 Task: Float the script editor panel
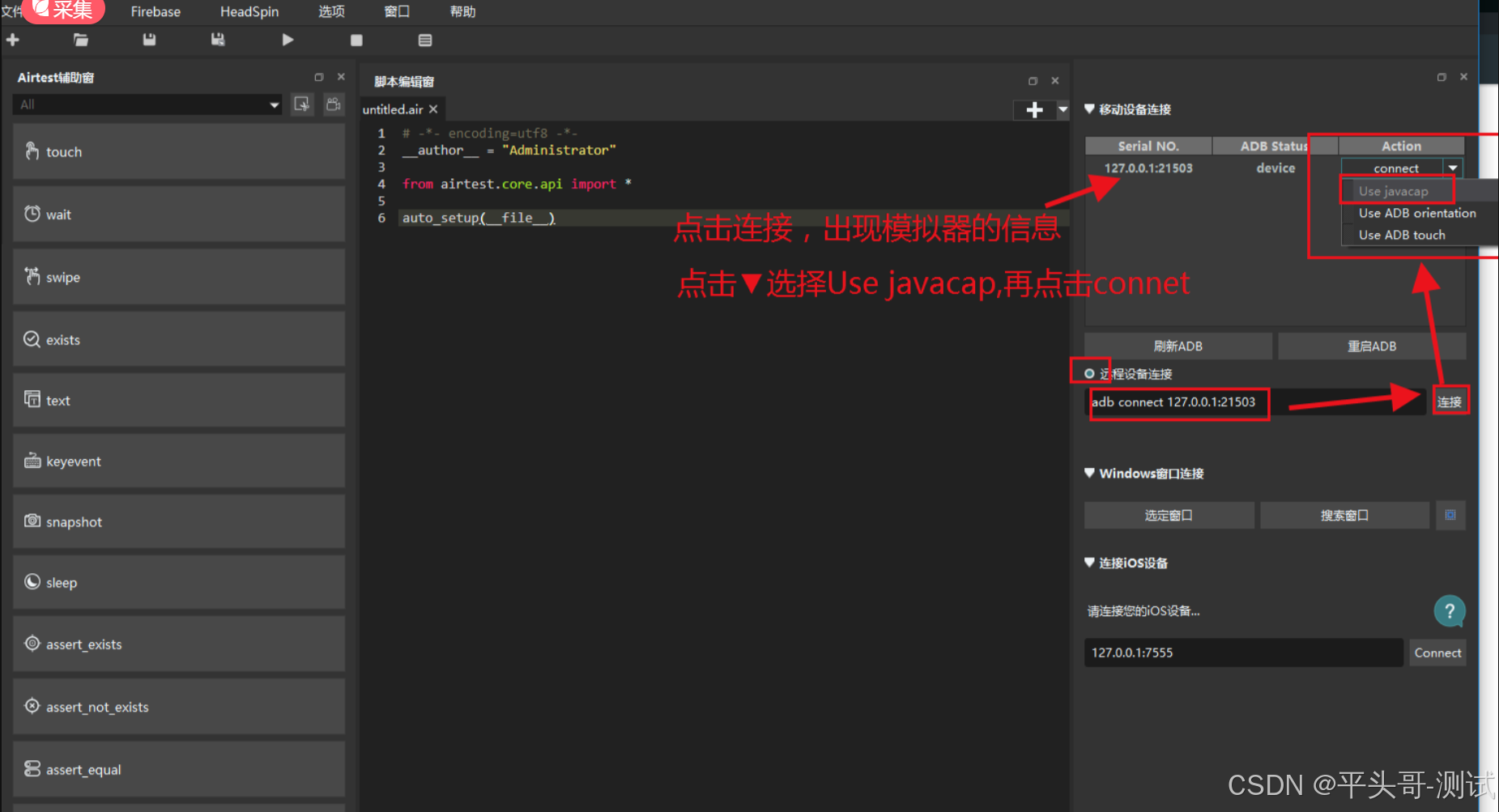[1033, 81]
